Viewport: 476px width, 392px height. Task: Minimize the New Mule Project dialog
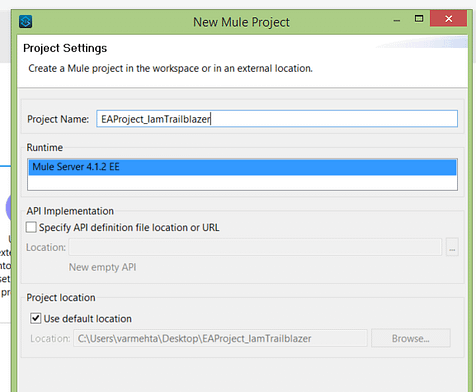pos(397,20)
